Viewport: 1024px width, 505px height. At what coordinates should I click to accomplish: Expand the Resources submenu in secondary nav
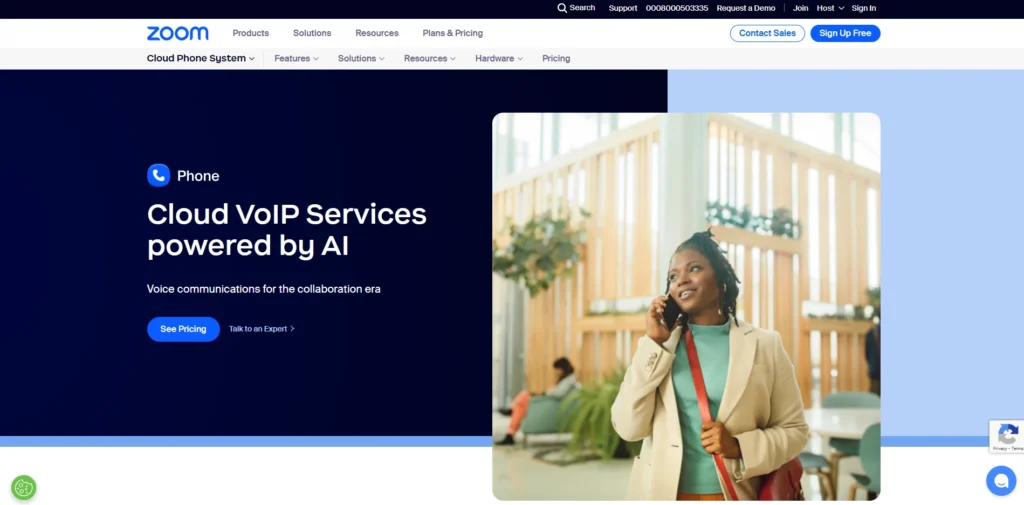pos(430,58)
